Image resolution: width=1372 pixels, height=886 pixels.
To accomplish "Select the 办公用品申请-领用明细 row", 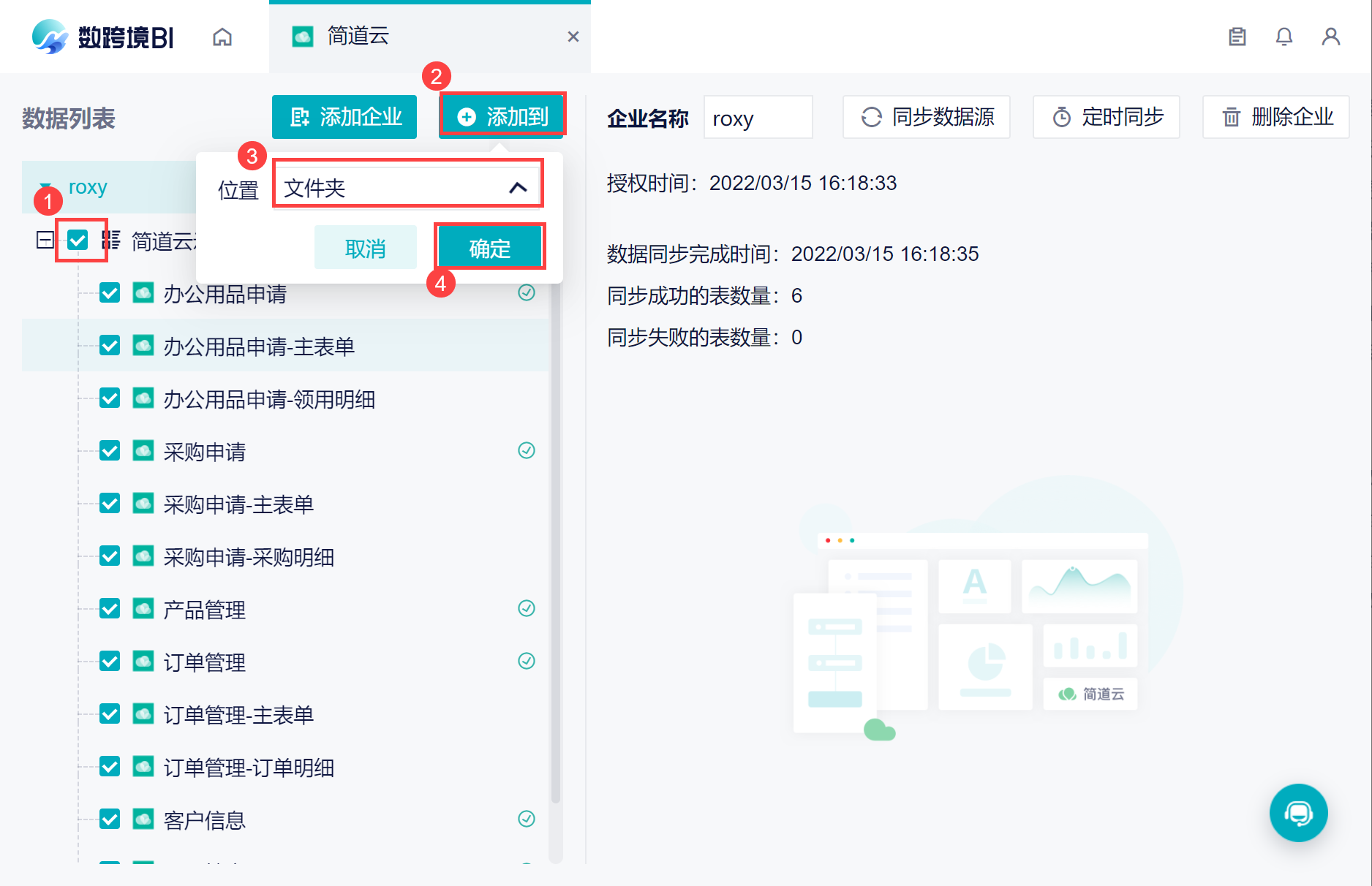I will point(285,399).
